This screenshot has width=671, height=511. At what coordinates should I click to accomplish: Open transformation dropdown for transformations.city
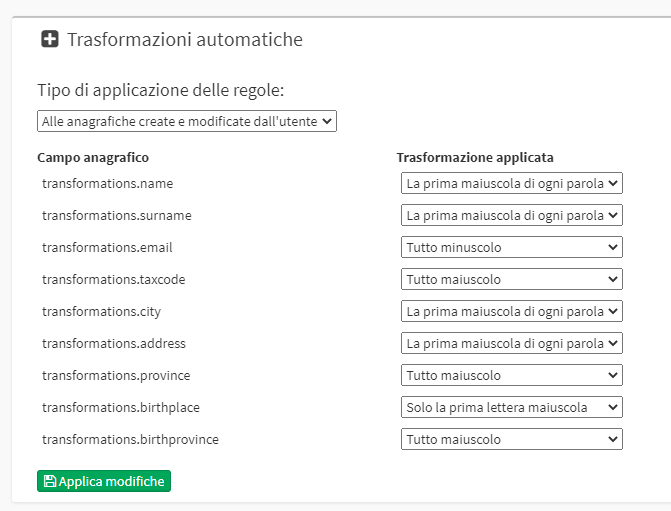point(512,311)
